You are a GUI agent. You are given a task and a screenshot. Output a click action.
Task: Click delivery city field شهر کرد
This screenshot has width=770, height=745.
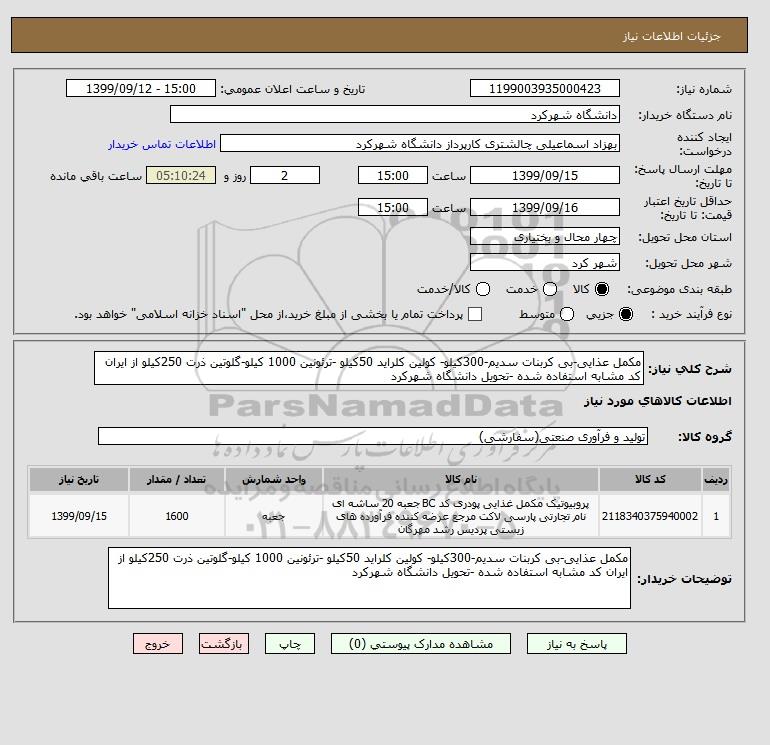(545, 263)
